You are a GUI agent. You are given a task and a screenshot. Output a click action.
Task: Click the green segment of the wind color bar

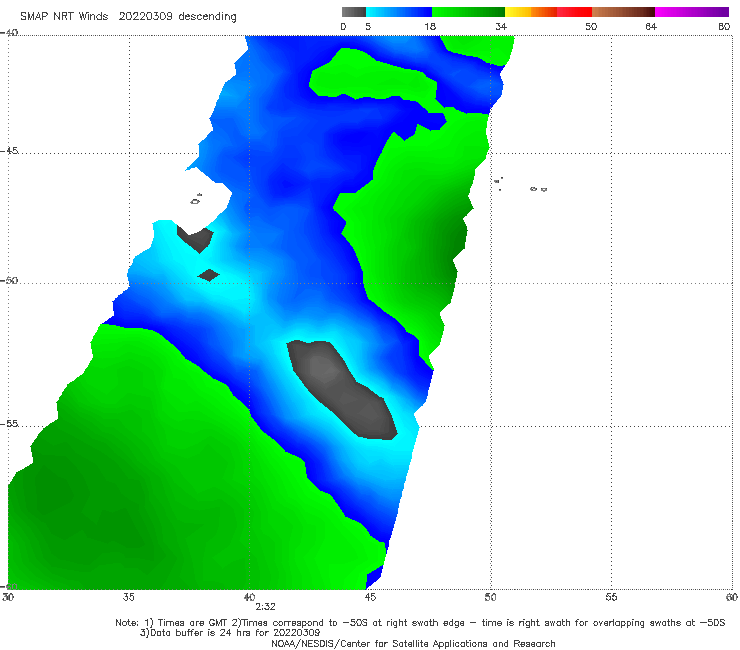(x=468, y=12)
